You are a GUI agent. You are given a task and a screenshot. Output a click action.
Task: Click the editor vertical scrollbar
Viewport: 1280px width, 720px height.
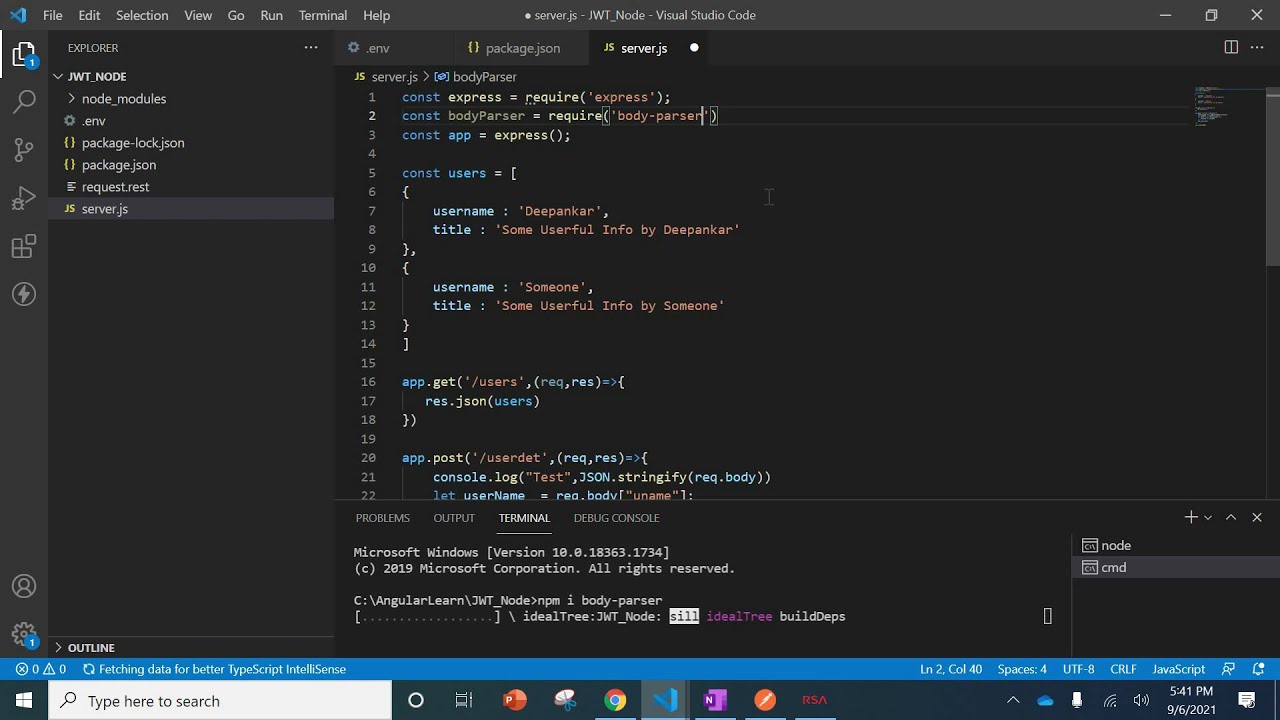pos(1272,180)
